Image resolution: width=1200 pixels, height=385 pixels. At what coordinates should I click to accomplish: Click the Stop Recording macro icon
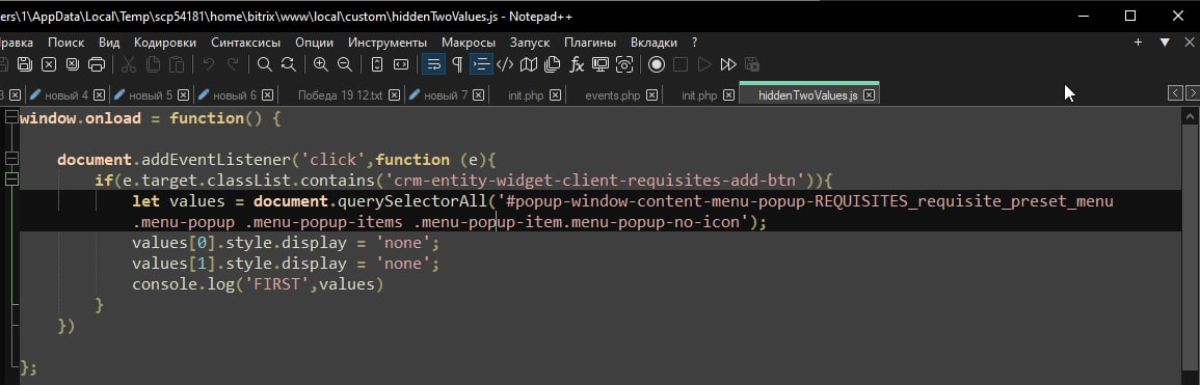click(681, 65)
